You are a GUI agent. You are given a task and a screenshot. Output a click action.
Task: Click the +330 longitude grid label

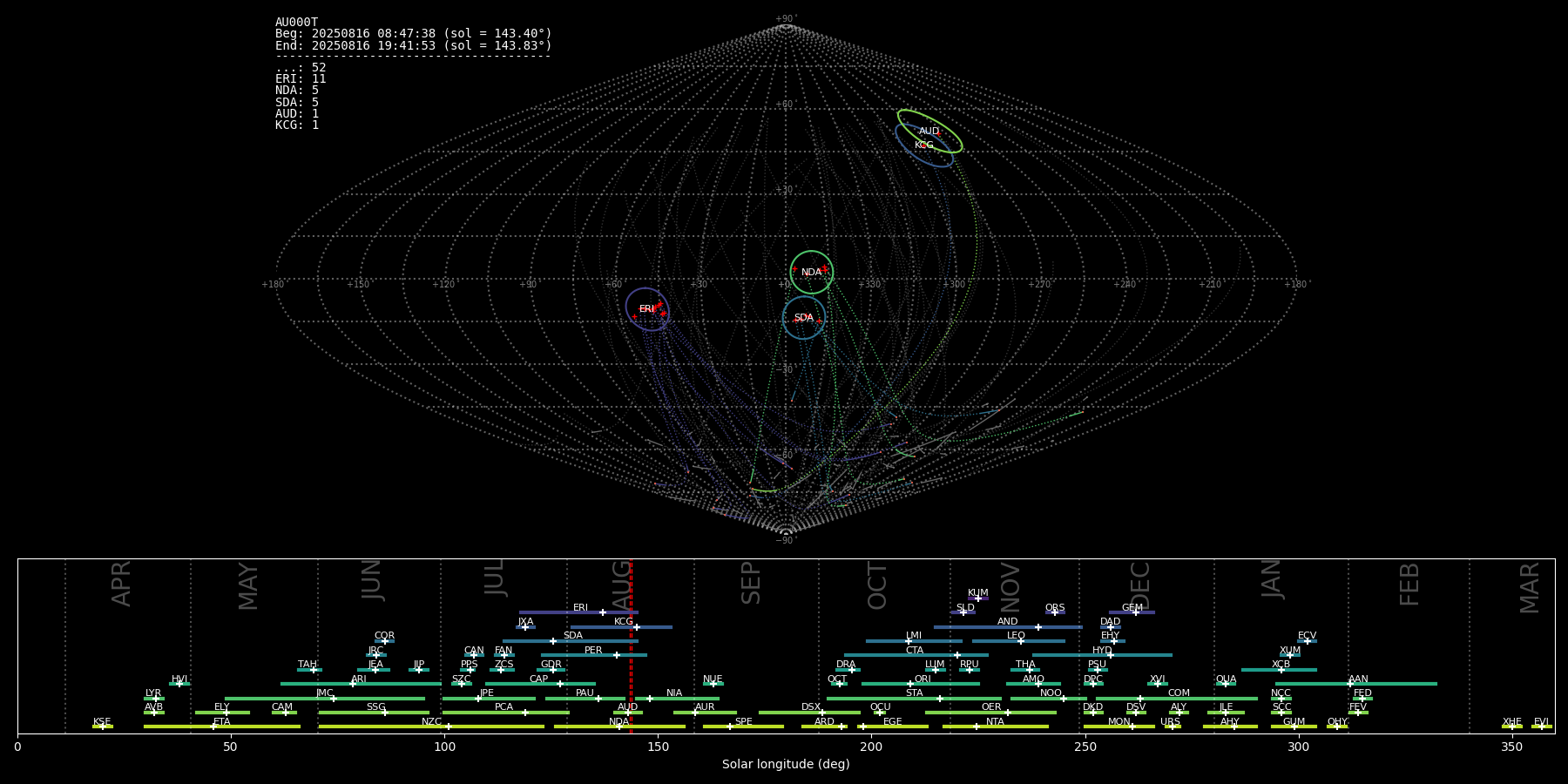pos(869,285)
